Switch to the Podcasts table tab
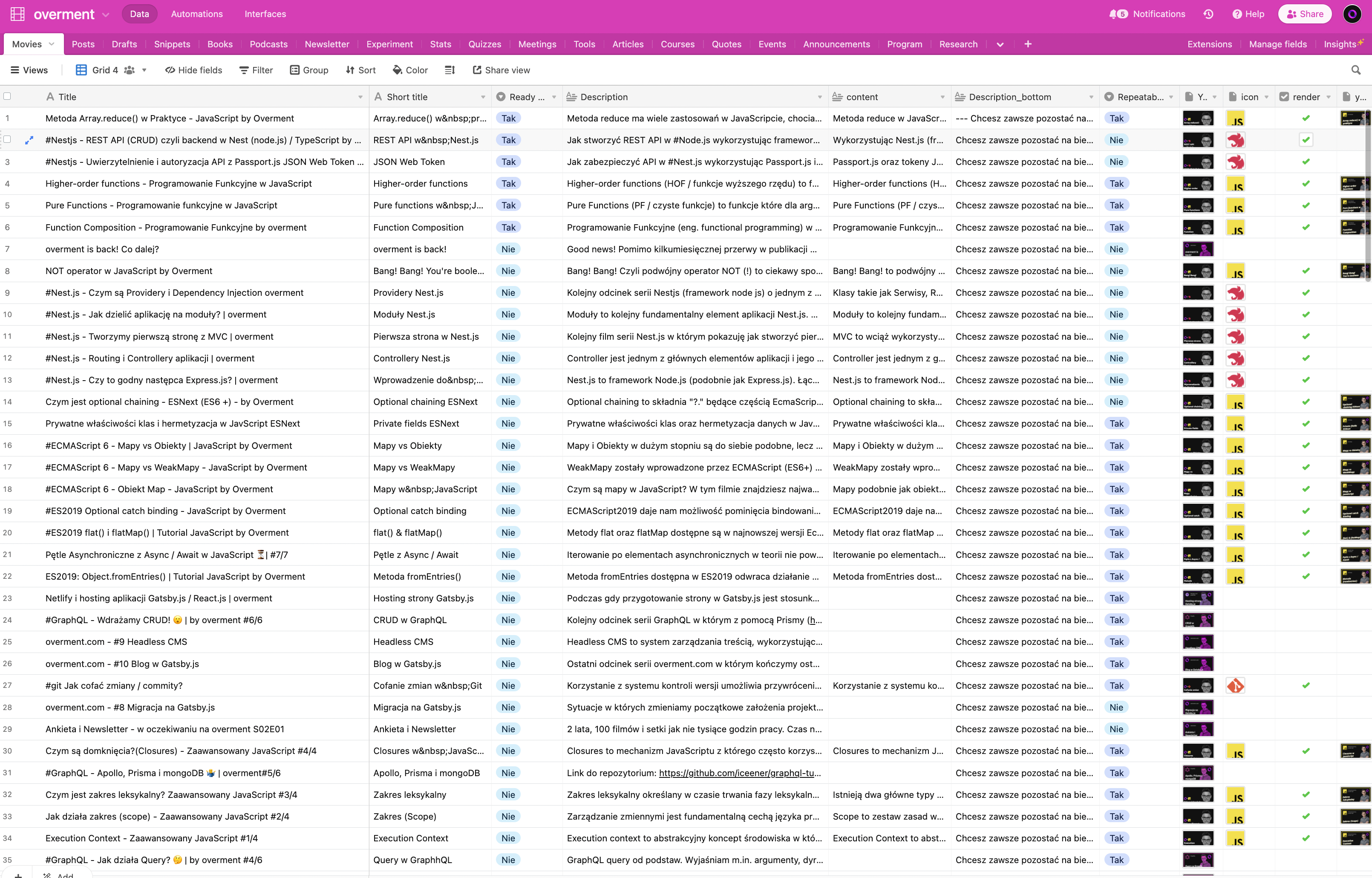Viewport: 1372px width, 878px height. [268, 44]
